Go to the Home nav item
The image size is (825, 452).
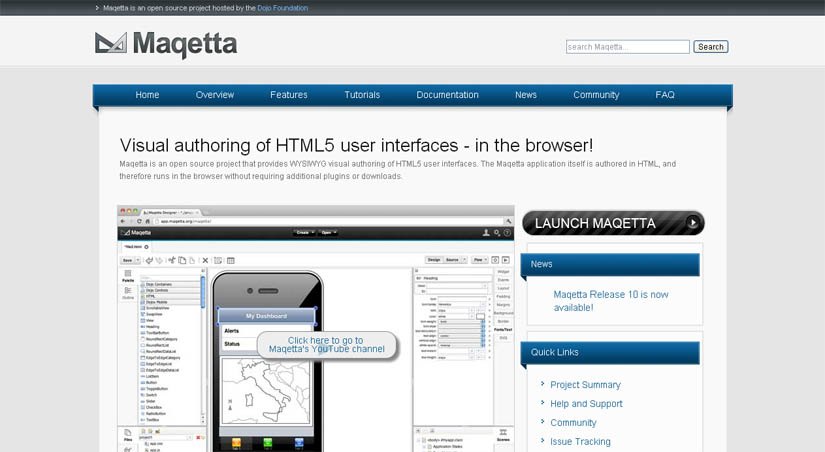pyautogui.click(x=147, y=95)
